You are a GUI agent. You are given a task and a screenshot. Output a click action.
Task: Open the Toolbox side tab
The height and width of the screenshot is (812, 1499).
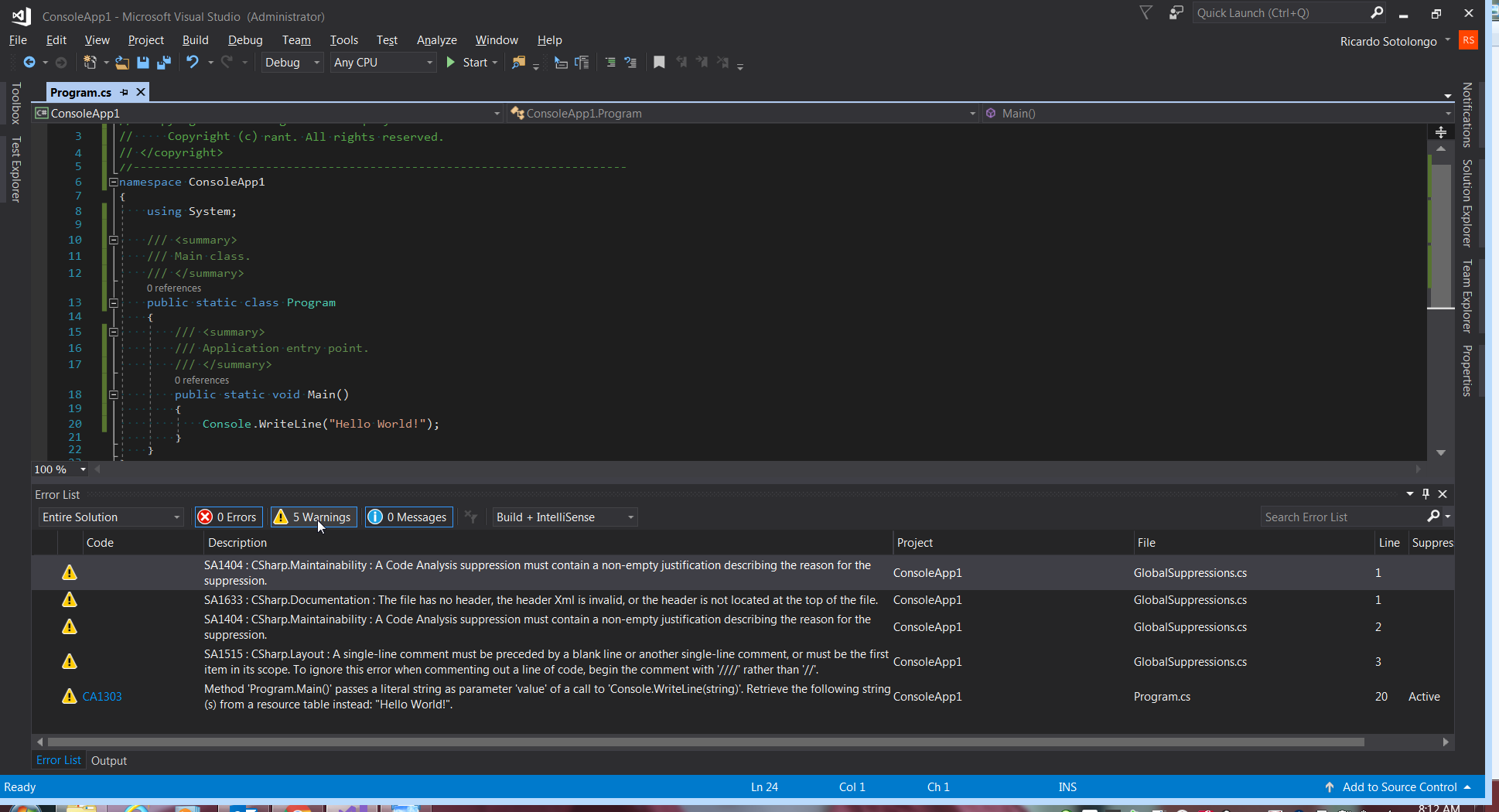pyautogui.click(x=15, y=104)
